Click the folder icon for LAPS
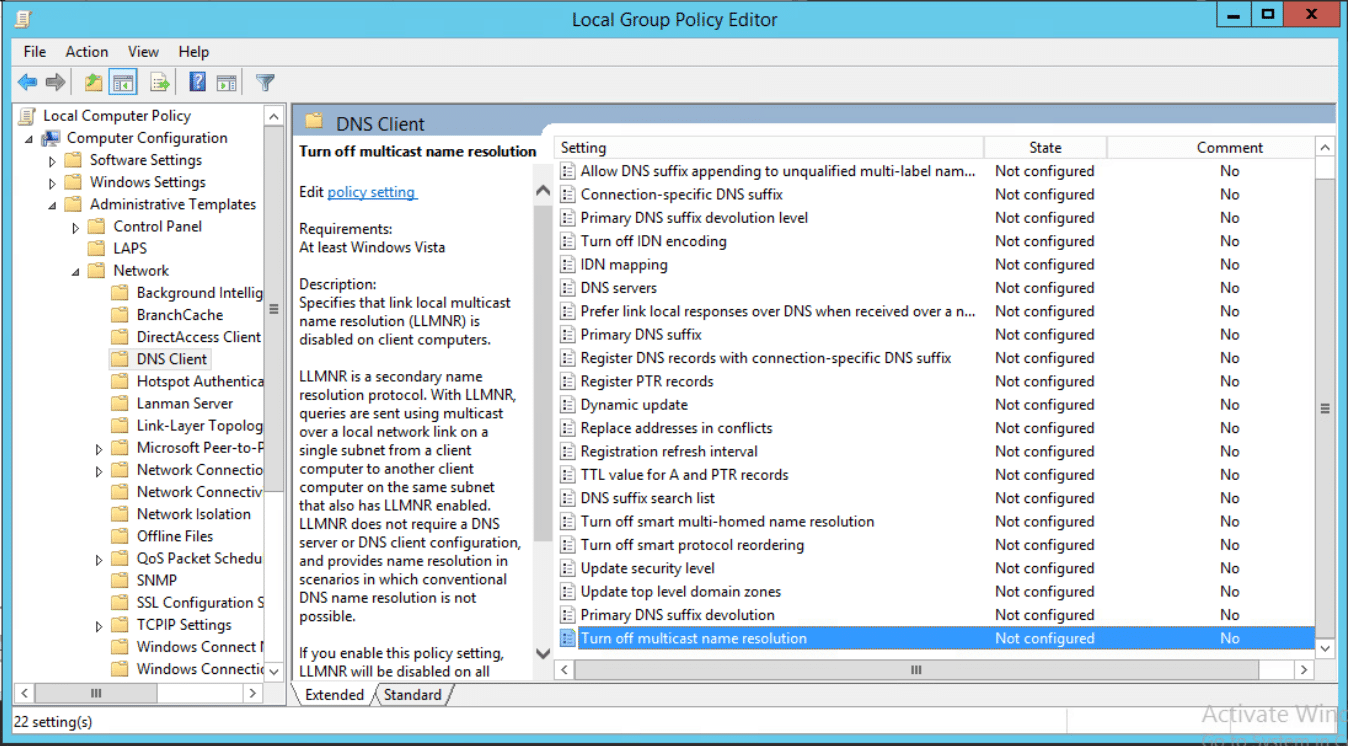1348x746 pixels. pos(96,248)
